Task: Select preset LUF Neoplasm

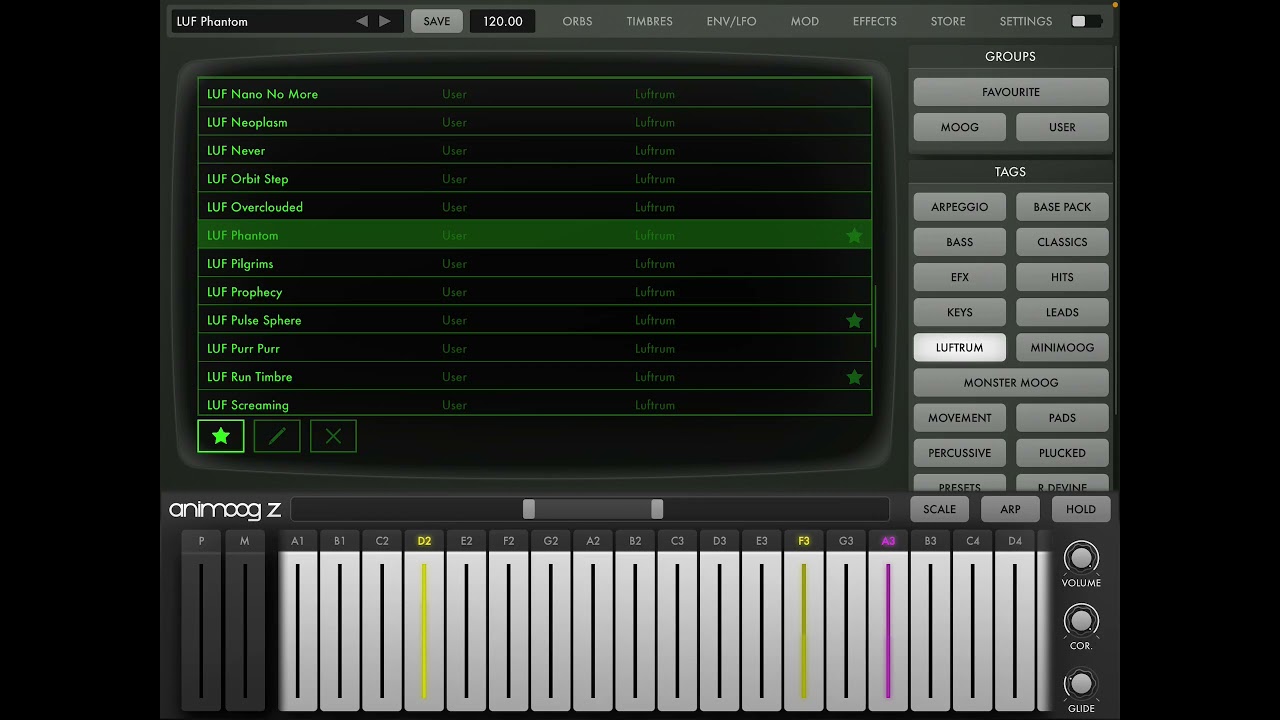Action: [535, 122]
